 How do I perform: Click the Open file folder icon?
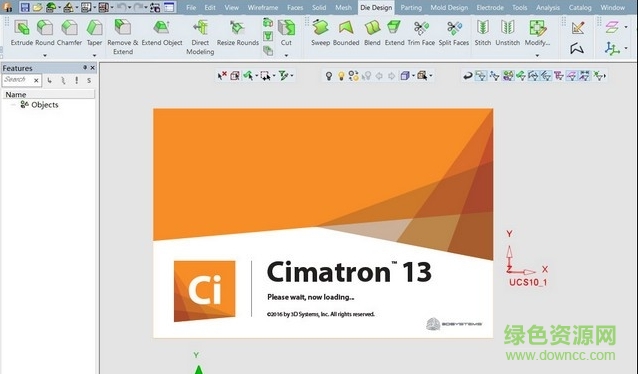tap(37, 7)
